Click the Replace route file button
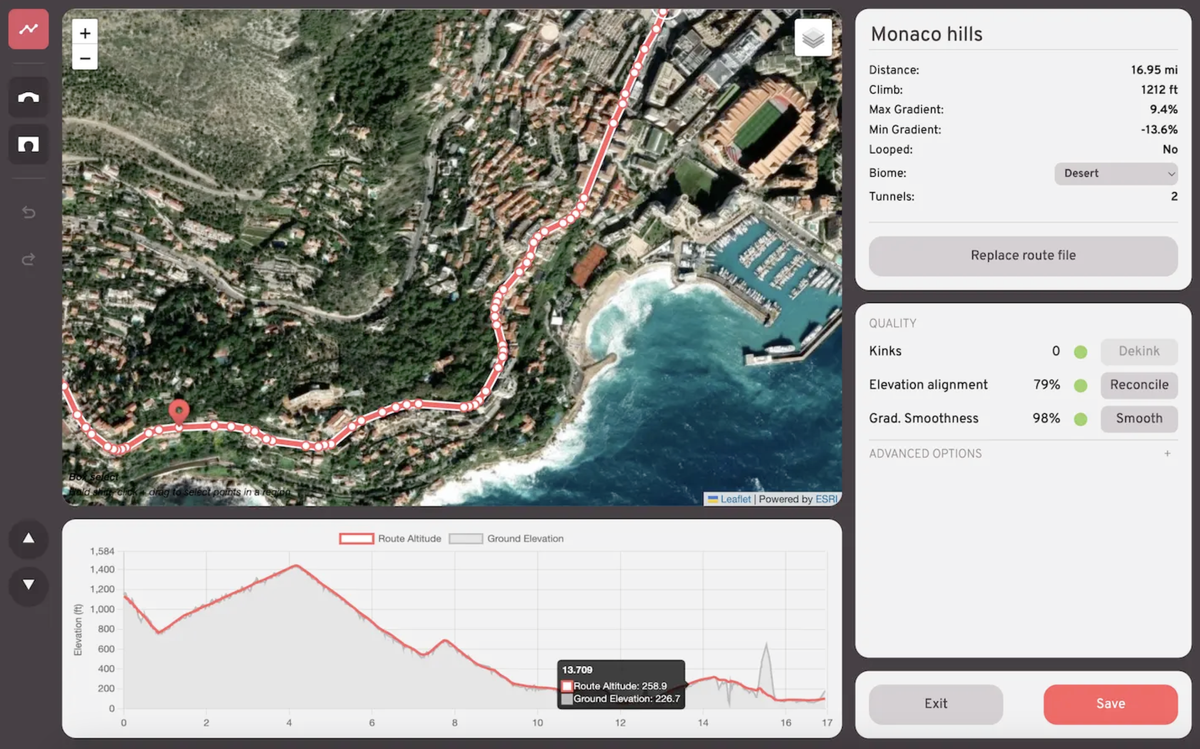The height and width of the screenshot is (749, 1200). 1022,256
